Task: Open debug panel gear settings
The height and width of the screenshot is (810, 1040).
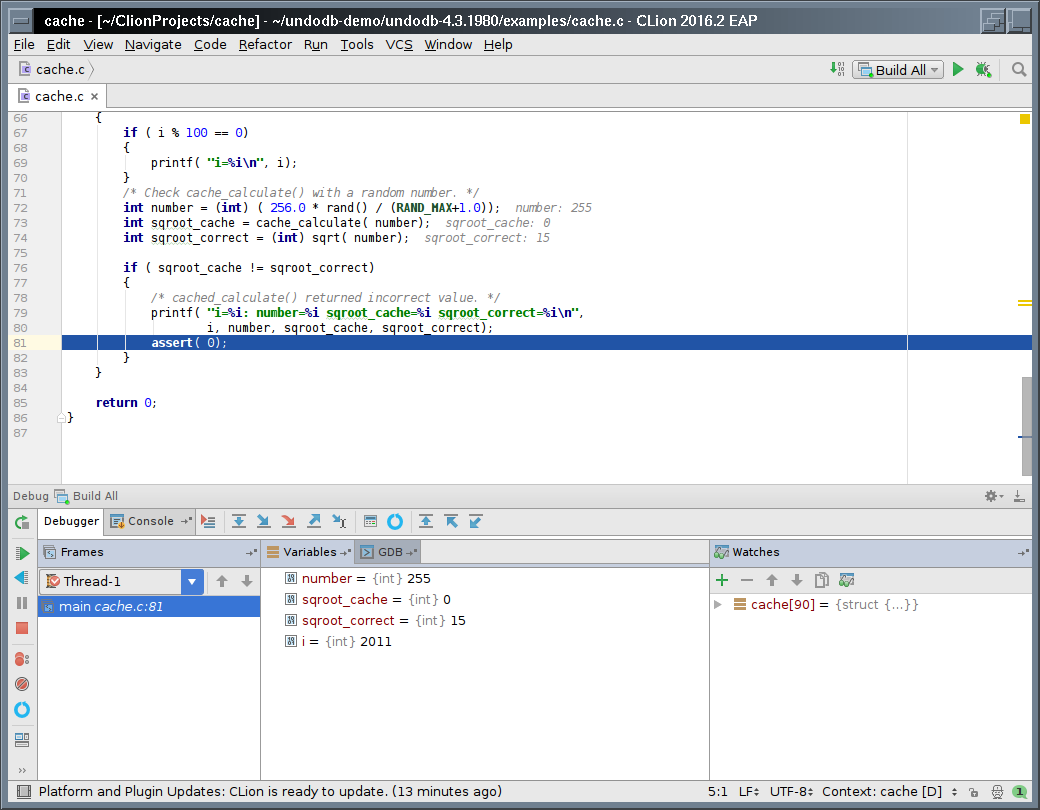Action: tap(994, 496)
